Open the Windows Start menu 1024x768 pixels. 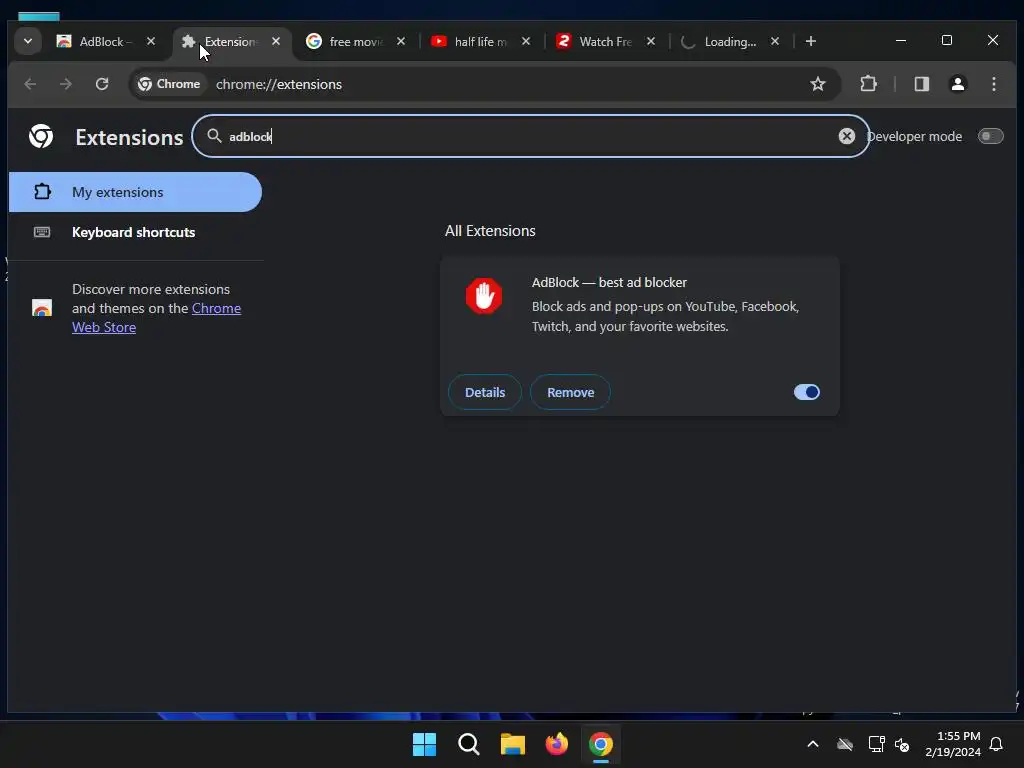click(x=424, y=744)
